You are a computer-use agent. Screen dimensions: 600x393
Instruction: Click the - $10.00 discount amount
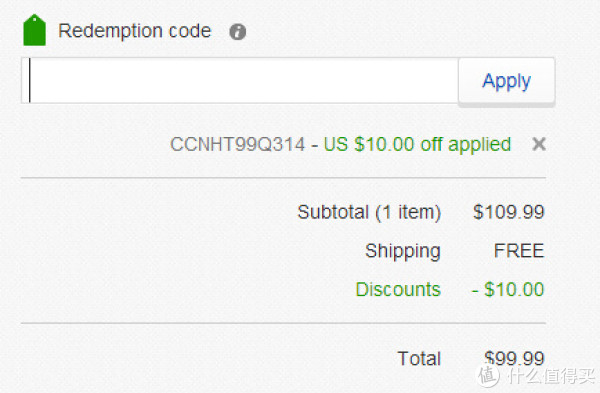pyautogui.click(x=508, y=290)
